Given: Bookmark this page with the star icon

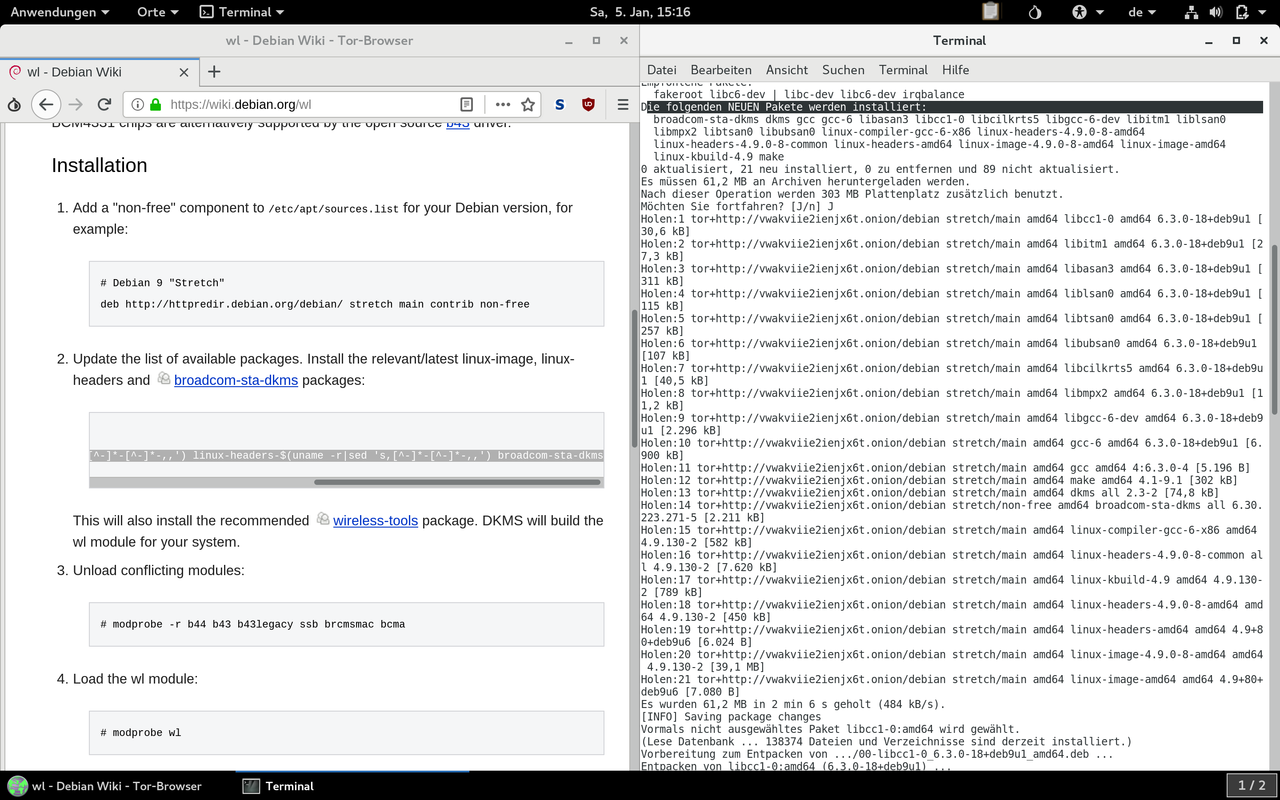Looking at the screenshot, I should click(527, 104).
